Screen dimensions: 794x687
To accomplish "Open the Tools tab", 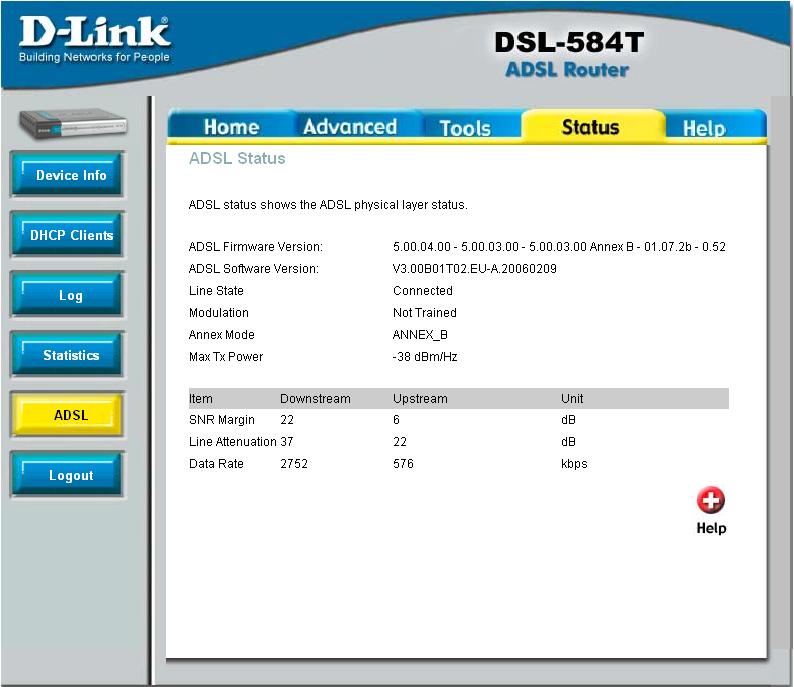I will pyautogui.click(x=465, y=128).
